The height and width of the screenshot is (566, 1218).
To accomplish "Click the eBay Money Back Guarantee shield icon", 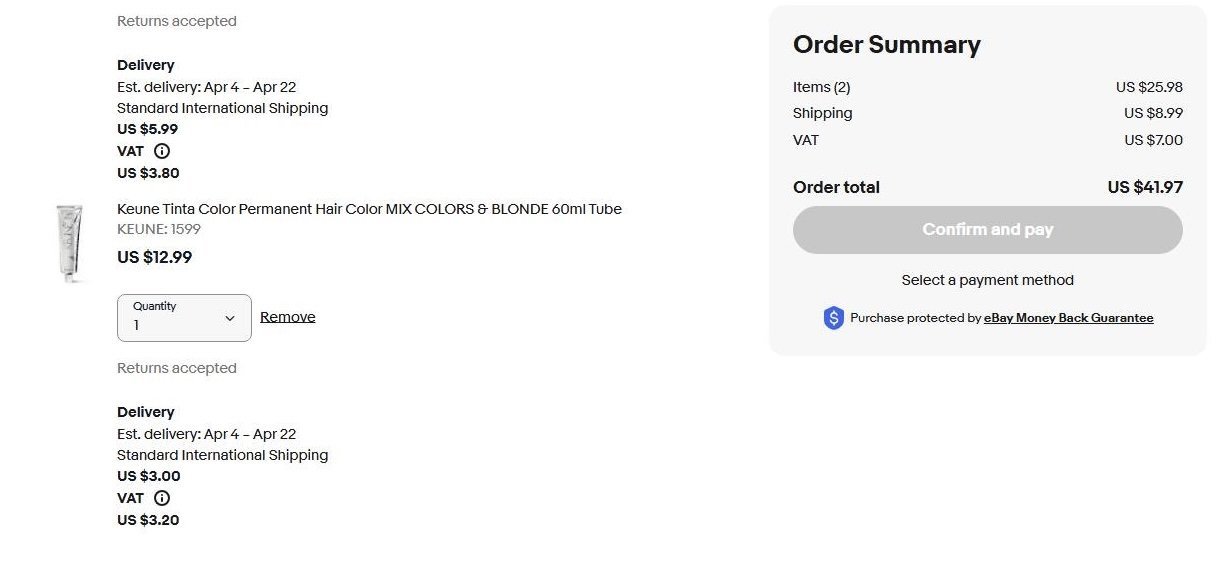I will tap(833, 318).
